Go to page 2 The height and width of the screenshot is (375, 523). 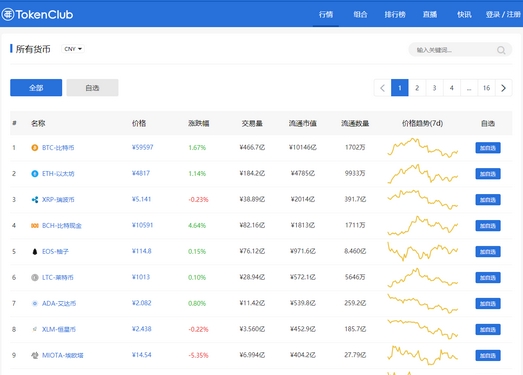coord(417,88)
